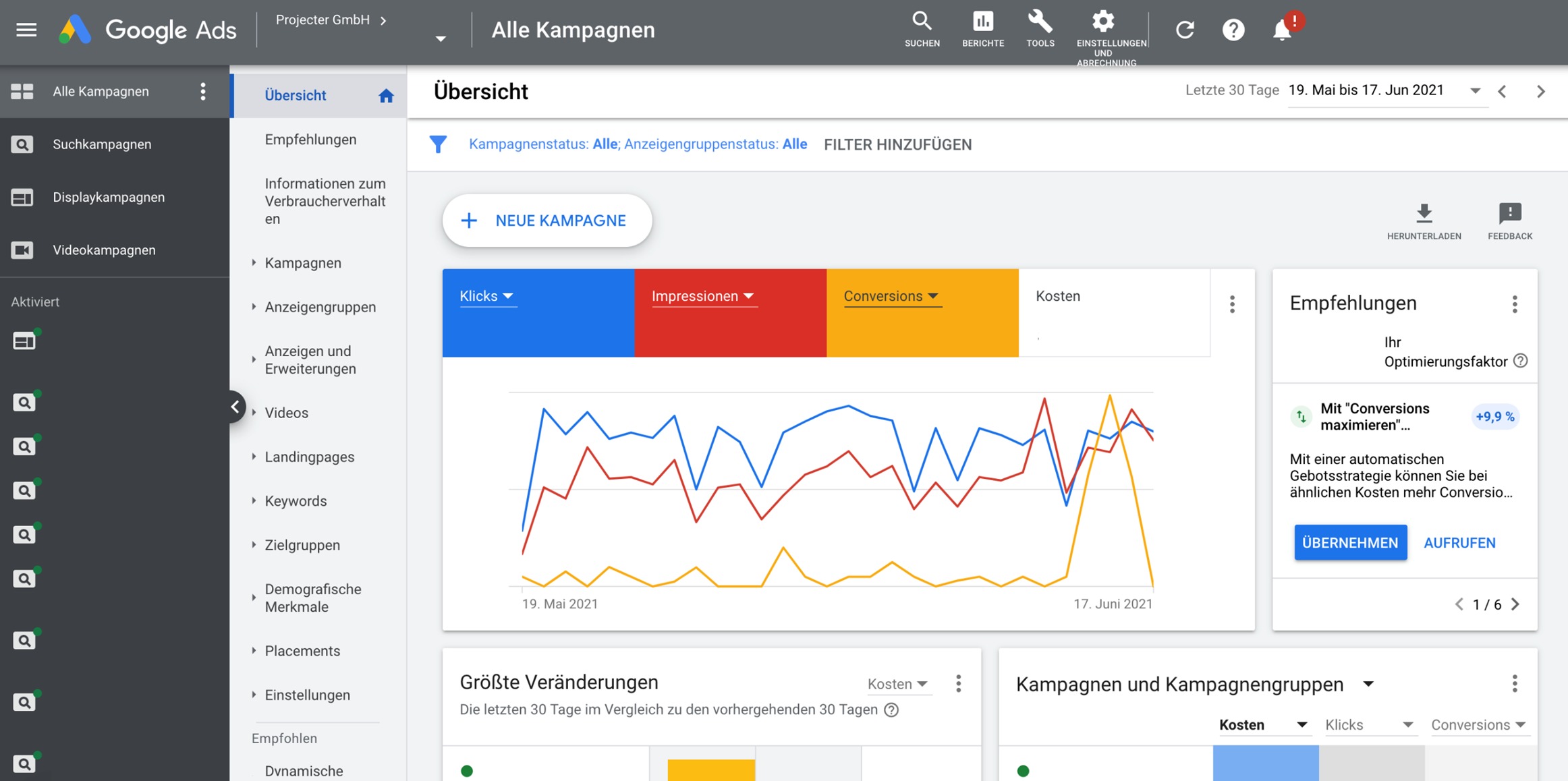Click the +9,9 % recommendation badge
Viewport: 1568px width, 781px height.
1494,417
